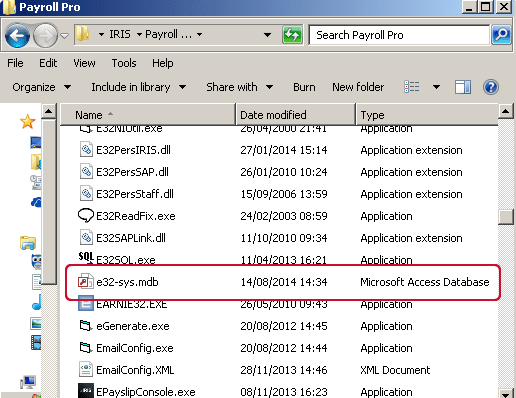Open the Edit menu
516x398 pixels.
(48, 63)
